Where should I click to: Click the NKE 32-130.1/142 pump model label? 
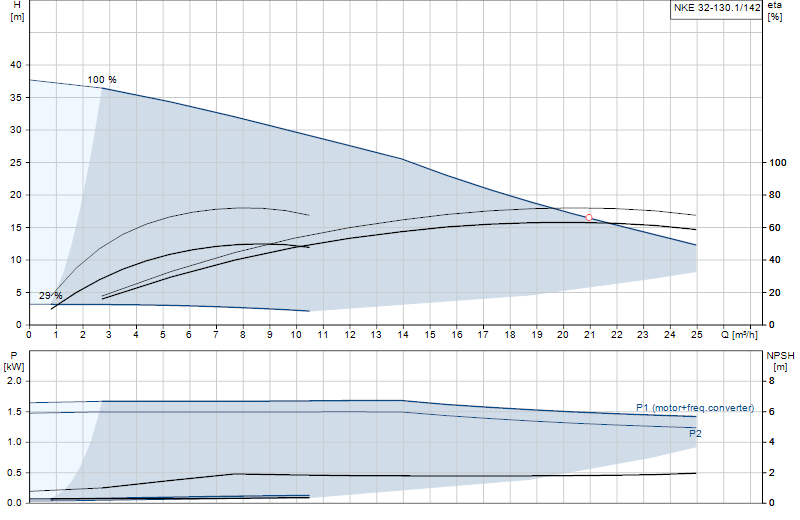(x=717, y=8)
